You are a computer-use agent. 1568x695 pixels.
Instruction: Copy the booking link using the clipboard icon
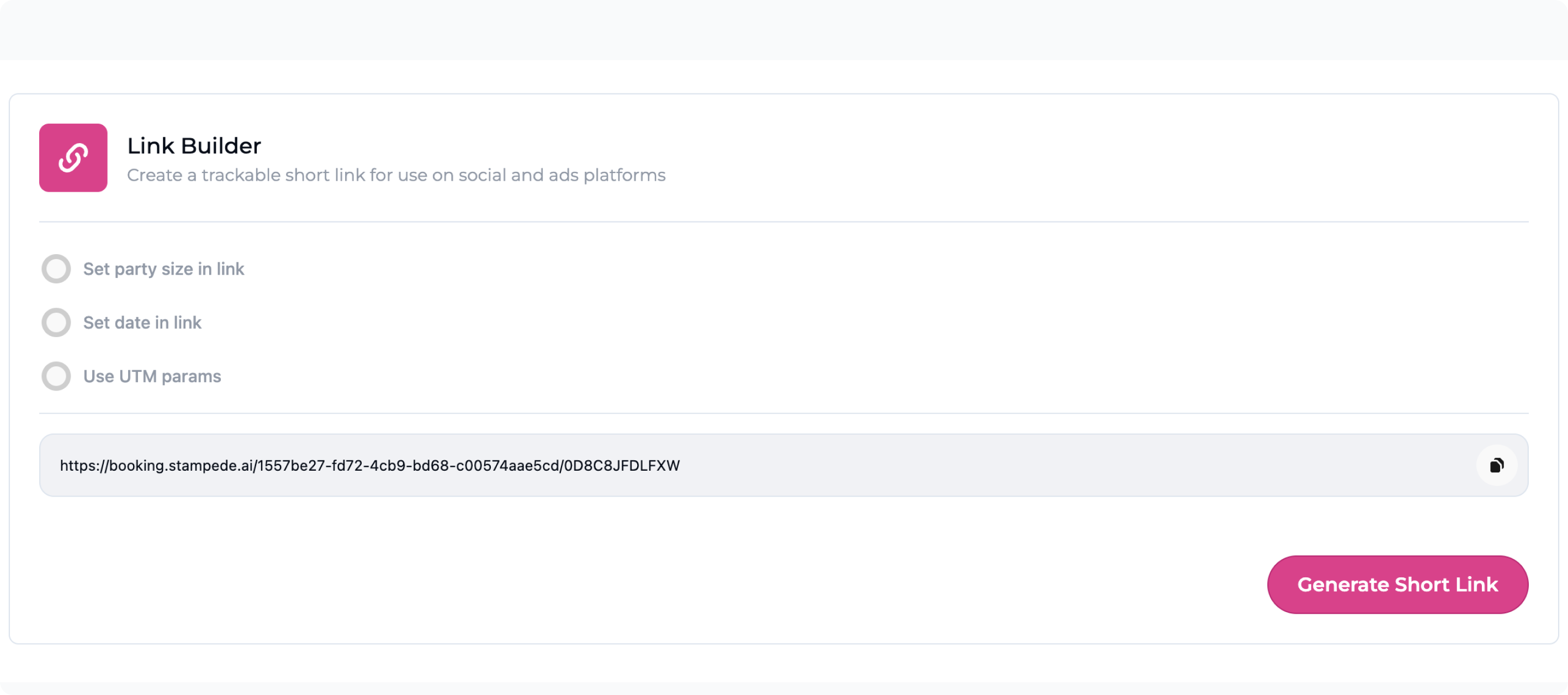1496,465
